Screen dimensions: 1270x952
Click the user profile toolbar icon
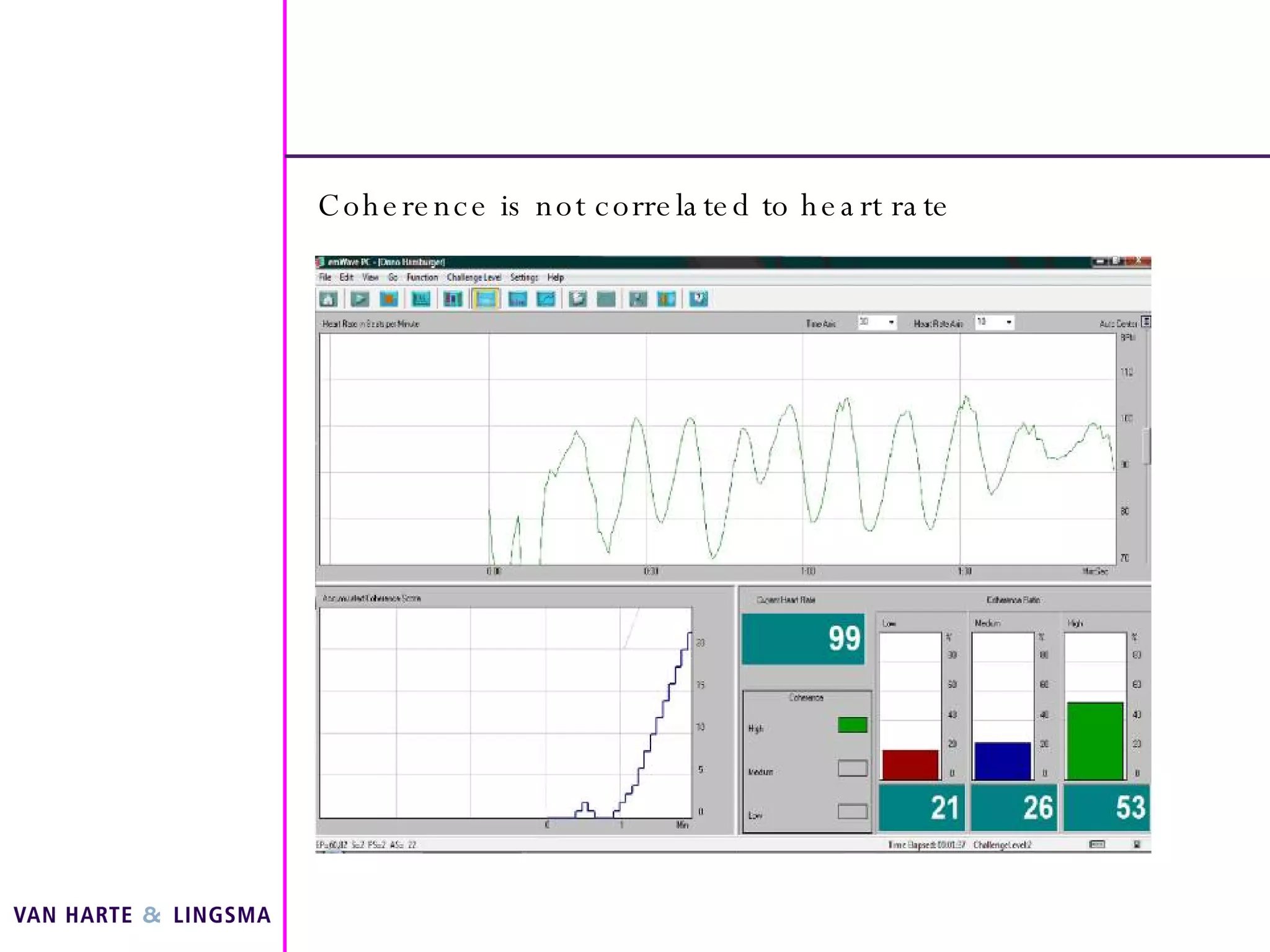pyautogui.click(x=637, y=299)
